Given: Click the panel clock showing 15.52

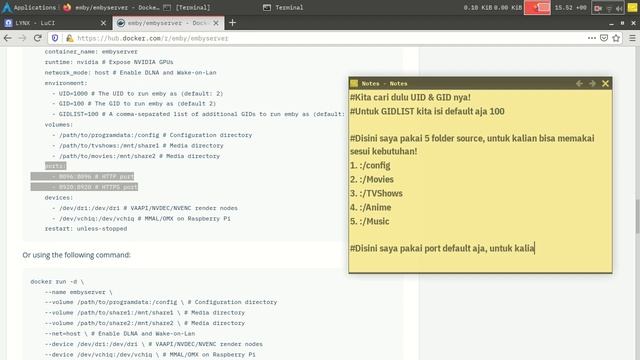Looking at the screenshot, I should [570, 7].
